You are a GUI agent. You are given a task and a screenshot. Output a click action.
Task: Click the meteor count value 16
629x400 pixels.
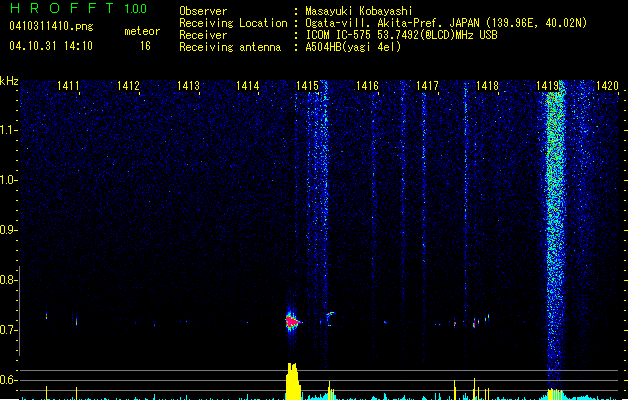point(145,46)
